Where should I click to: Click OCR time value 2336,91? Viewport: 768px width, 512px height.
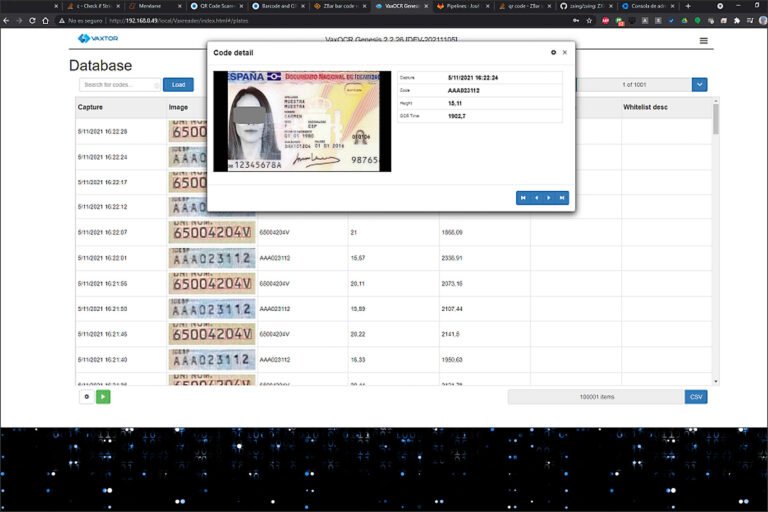pos(452,258)
